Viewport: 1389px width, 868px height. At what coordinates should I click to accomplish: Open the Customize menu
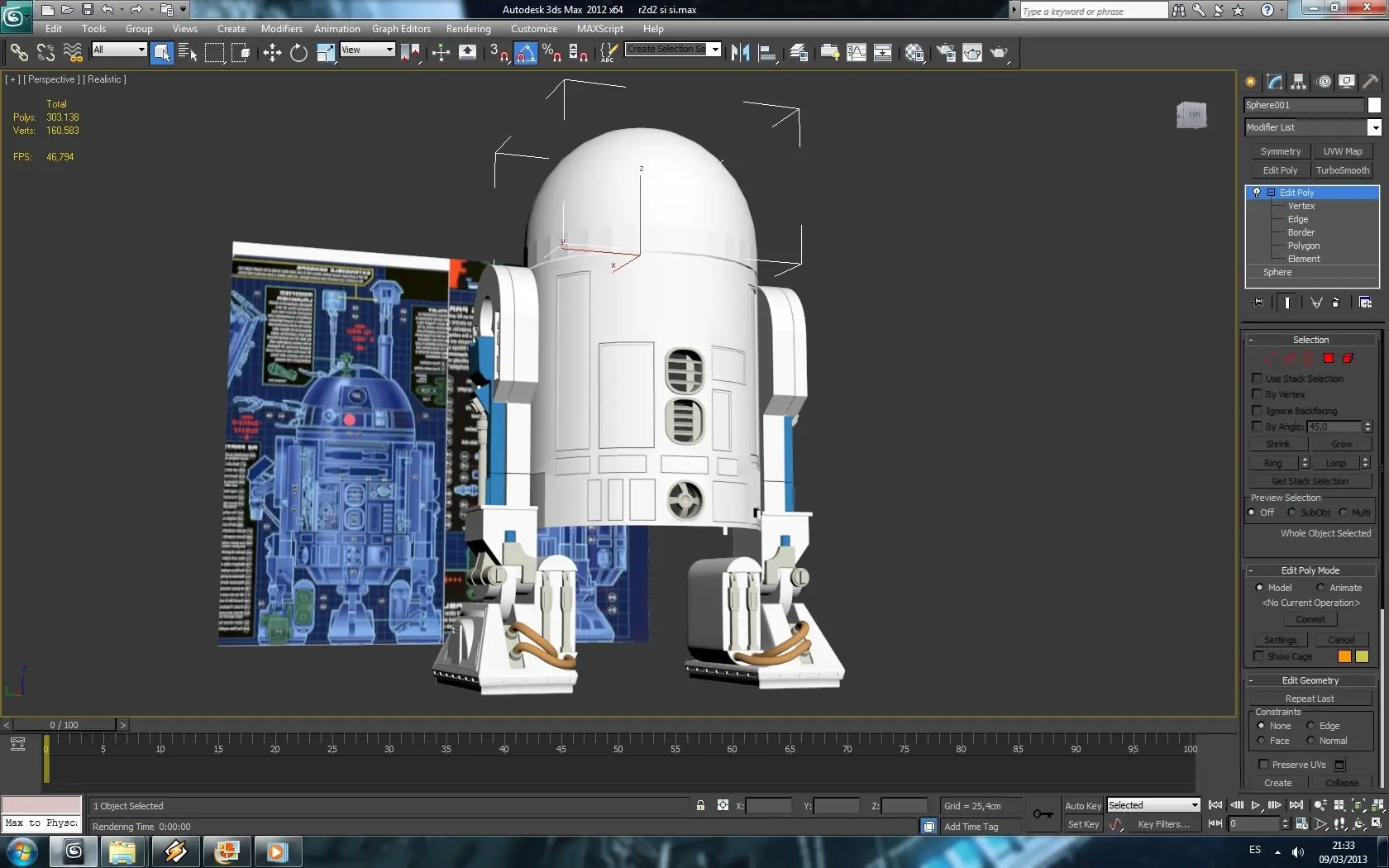(x=534, y=28)
